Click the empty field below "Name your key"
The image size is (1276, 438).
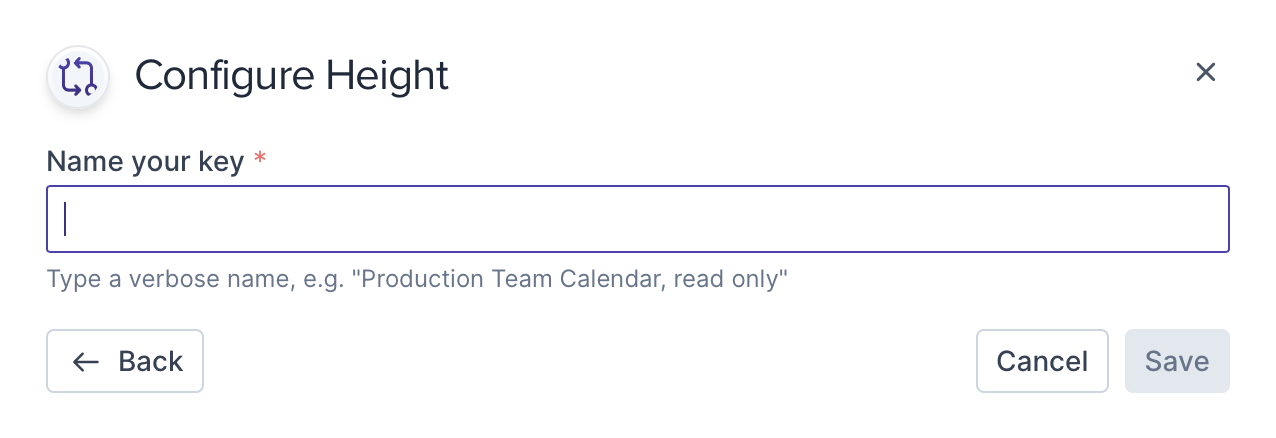click(x=638, y=219)
